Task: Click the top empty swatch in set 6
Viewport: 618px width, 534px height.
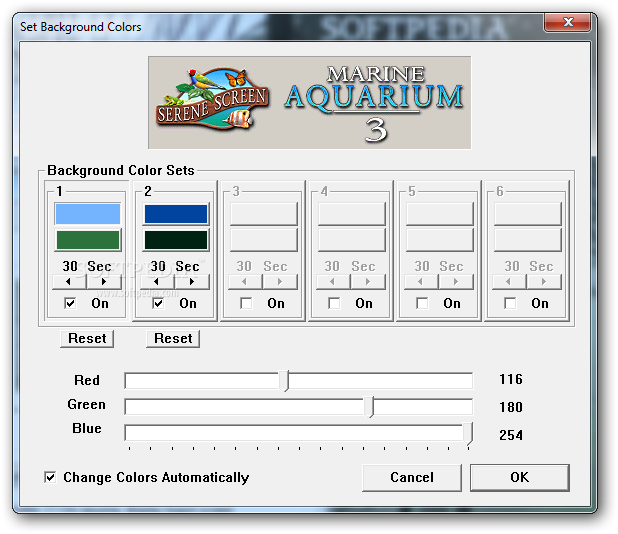Action: pyautogui.click(x=528, y=214)
